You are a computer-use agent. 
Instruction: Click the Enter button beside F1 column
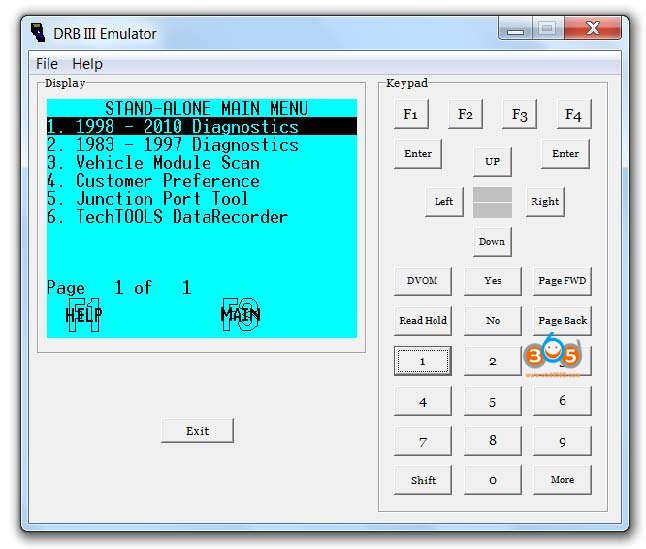pyautogui.click(x=418, y=154)
